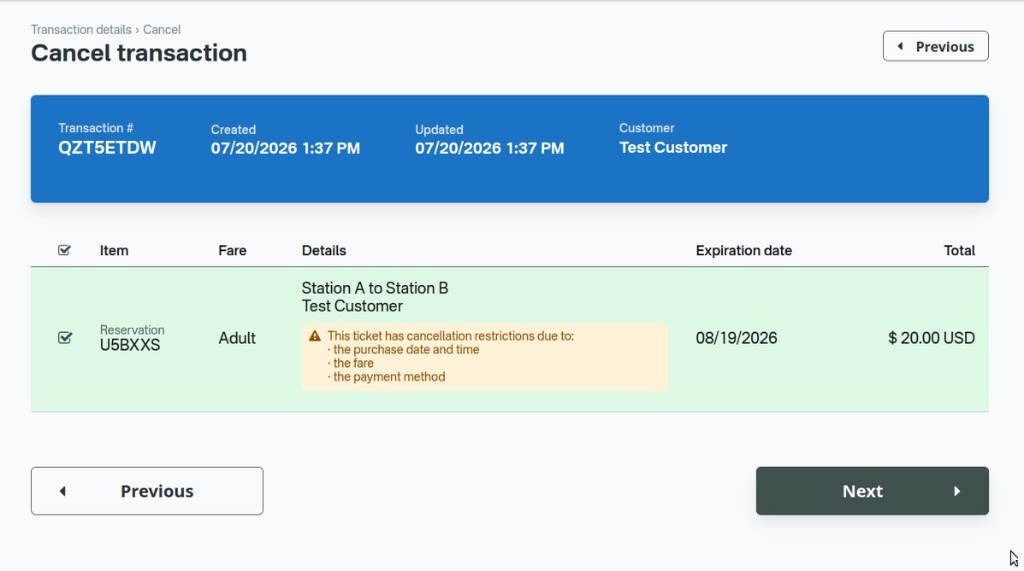Click the Adult fare cell
The image size is (1024, 571).
[237, 338]
